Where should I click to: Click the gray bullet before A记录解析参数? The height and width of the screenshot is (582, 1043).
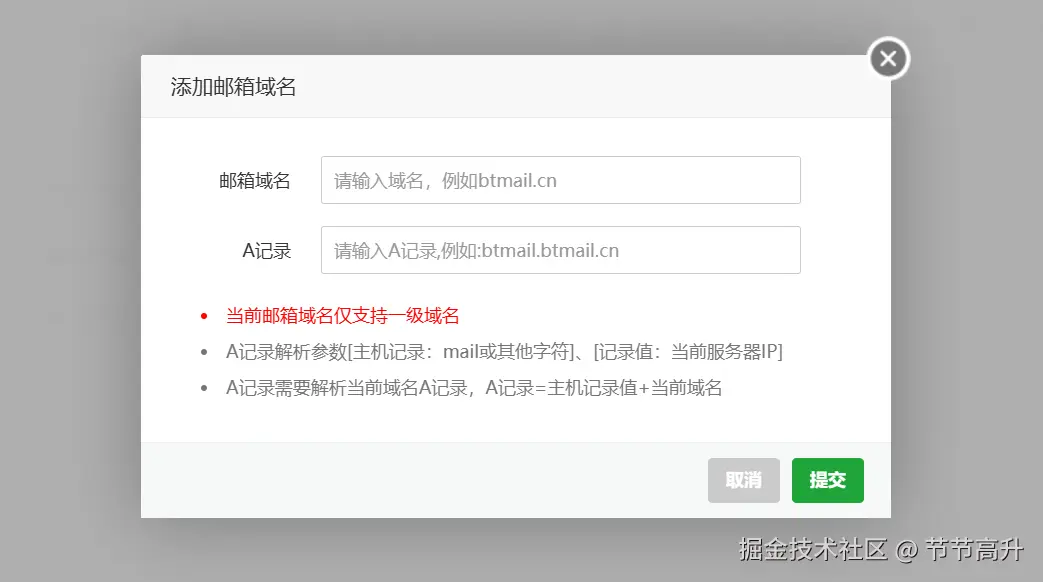coord(204,352)
